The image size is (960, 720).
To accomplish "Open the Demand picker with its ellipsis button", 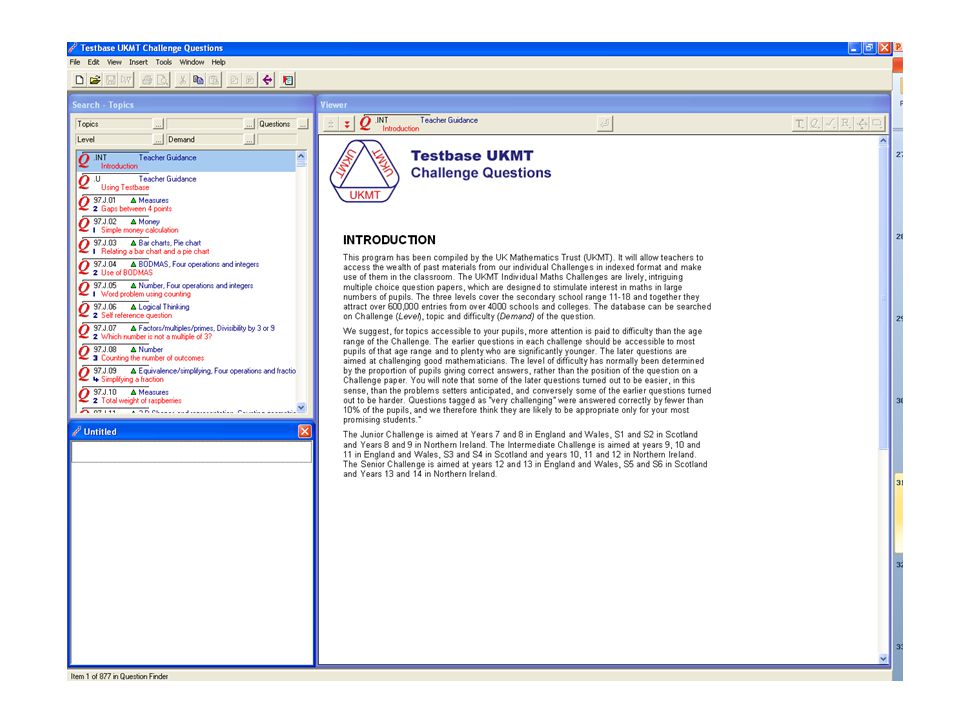I will (x=249, y=140).
